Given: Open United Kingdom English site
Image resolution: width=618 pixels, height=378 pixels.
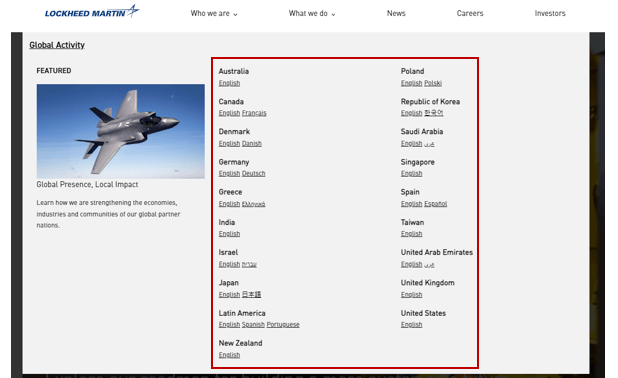Looking at the screenshot, I should (411, 294).
